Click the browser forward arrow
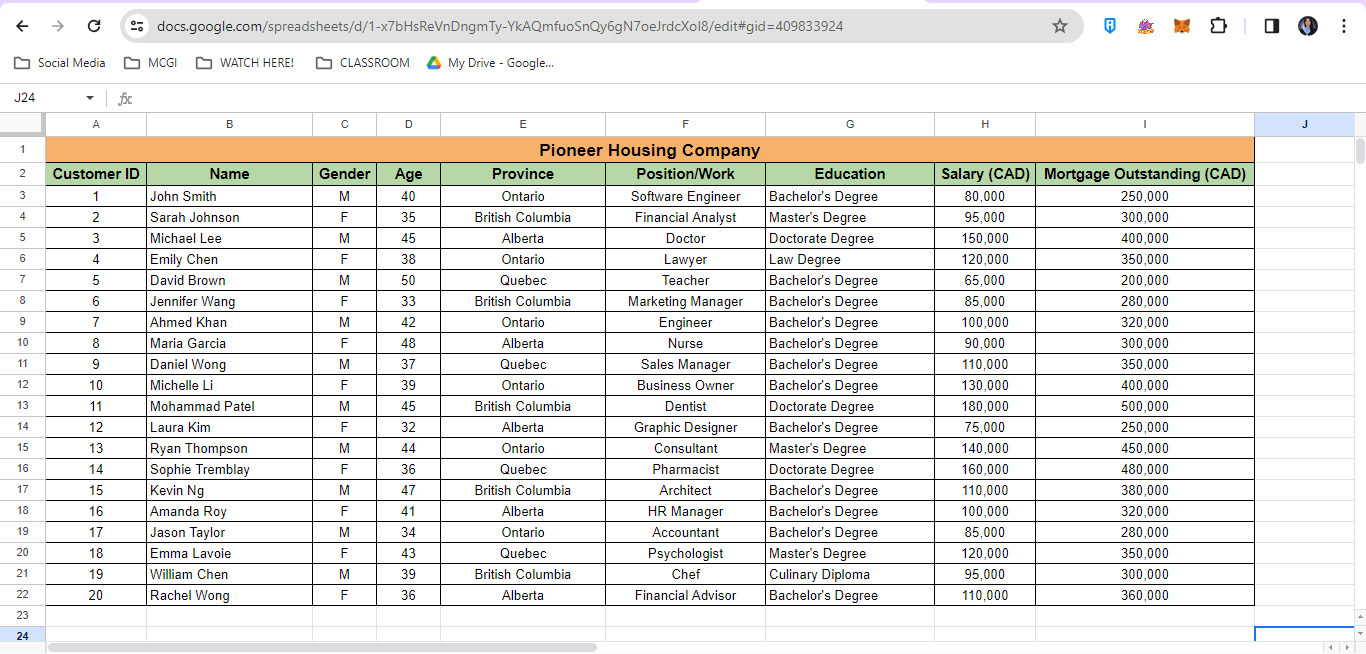This screenshot has height=654, width=1366. (58, 26)
